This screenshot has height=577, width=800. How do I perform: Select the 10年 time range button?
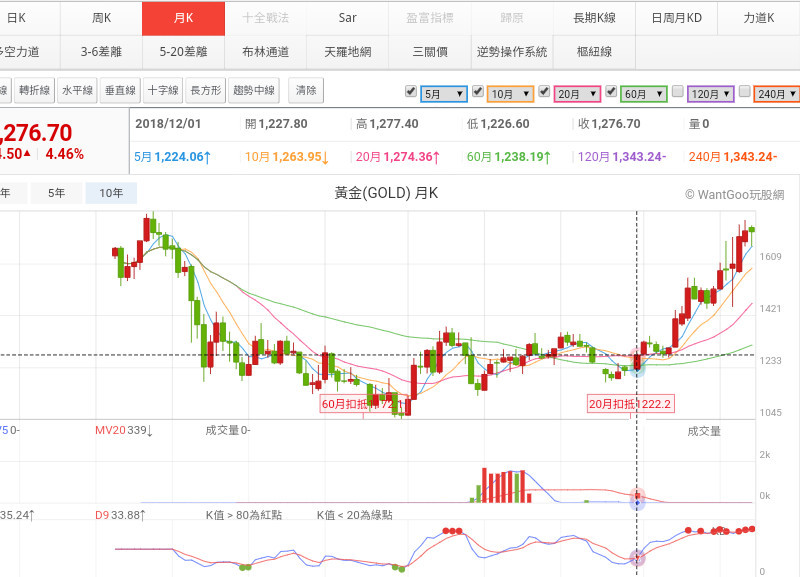pyautogui.click(x=111, y=193)
